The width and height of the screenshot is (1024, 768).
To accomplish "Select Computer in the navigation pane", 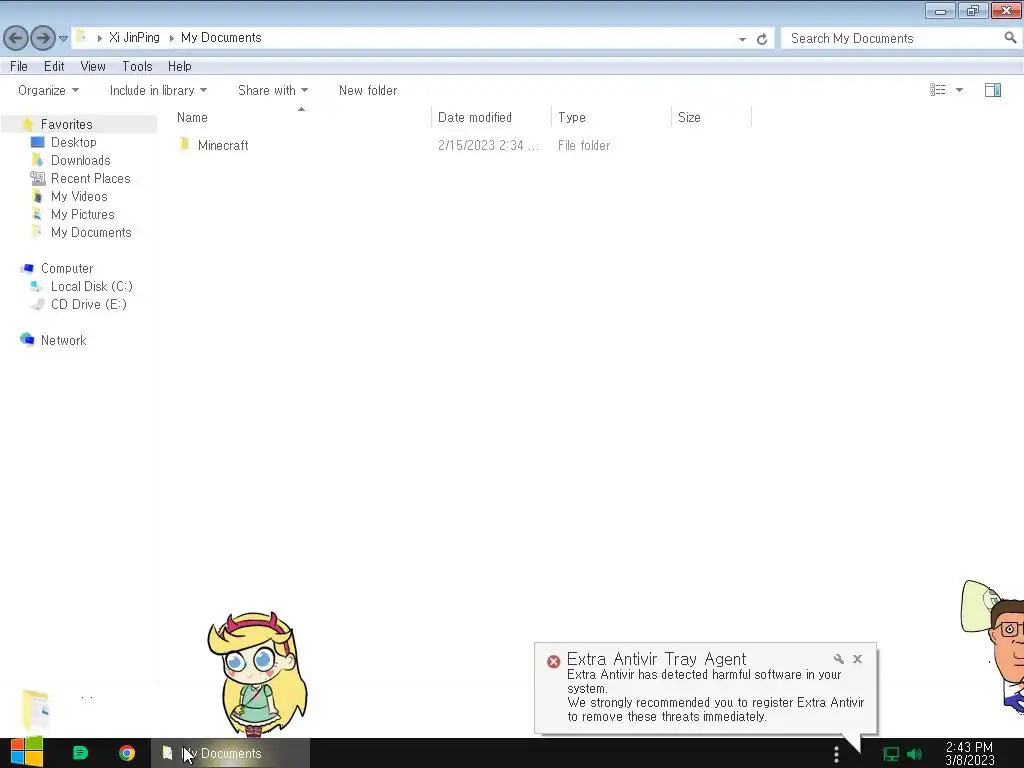I will [x=67, y=268].
